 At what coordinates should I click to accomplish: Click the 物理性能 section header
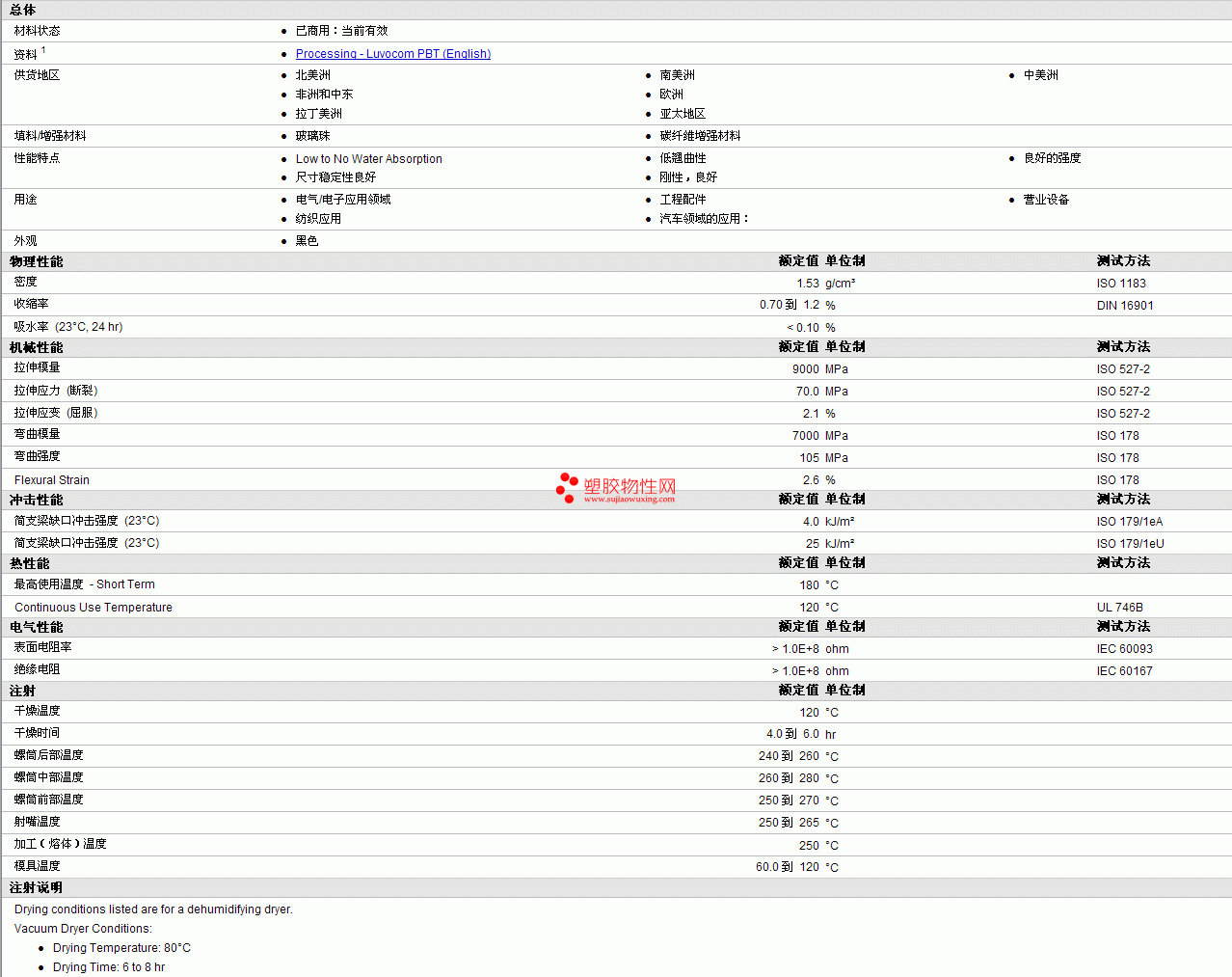37,261
